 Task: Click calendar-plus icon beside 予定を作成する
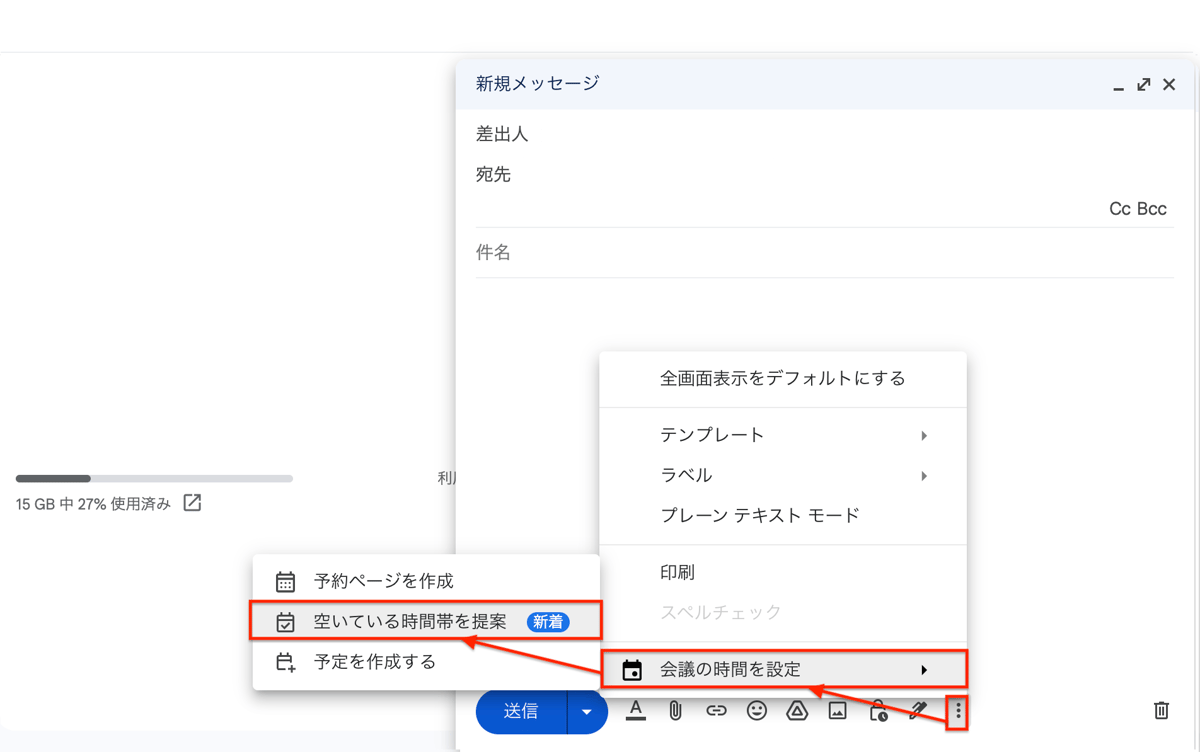point(285,662)
